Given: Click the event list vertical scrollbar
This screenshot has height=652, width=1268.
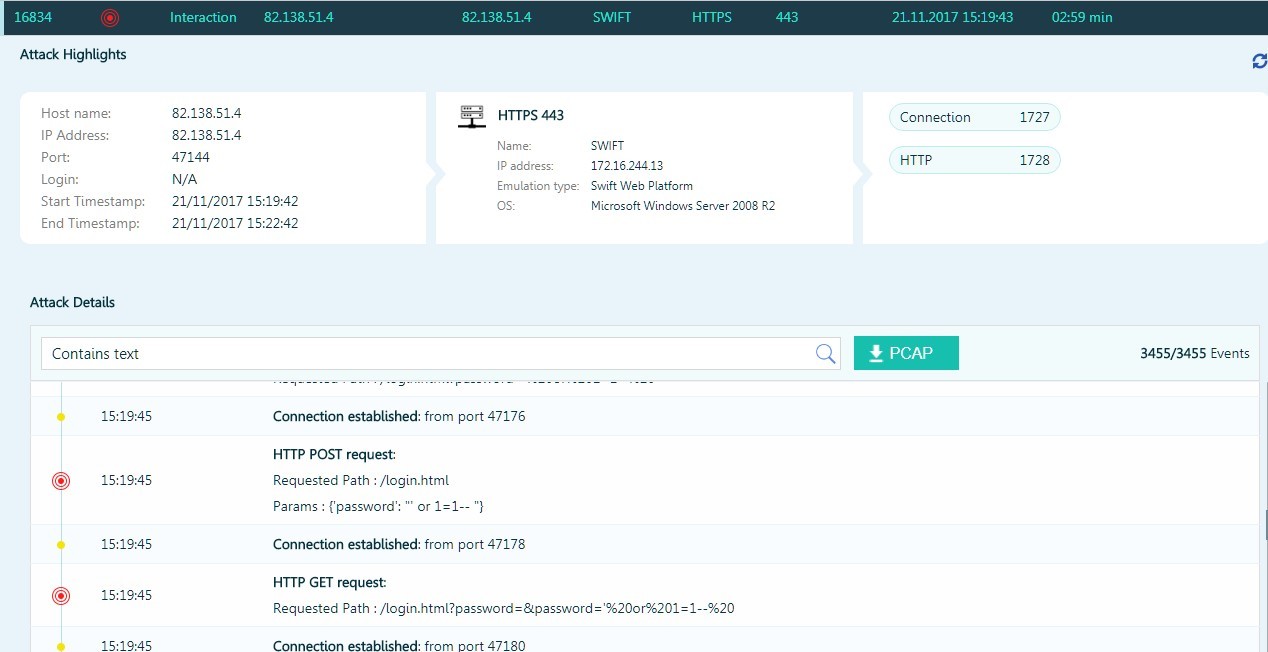Looking at the screenshot, I should point(1263,522).
